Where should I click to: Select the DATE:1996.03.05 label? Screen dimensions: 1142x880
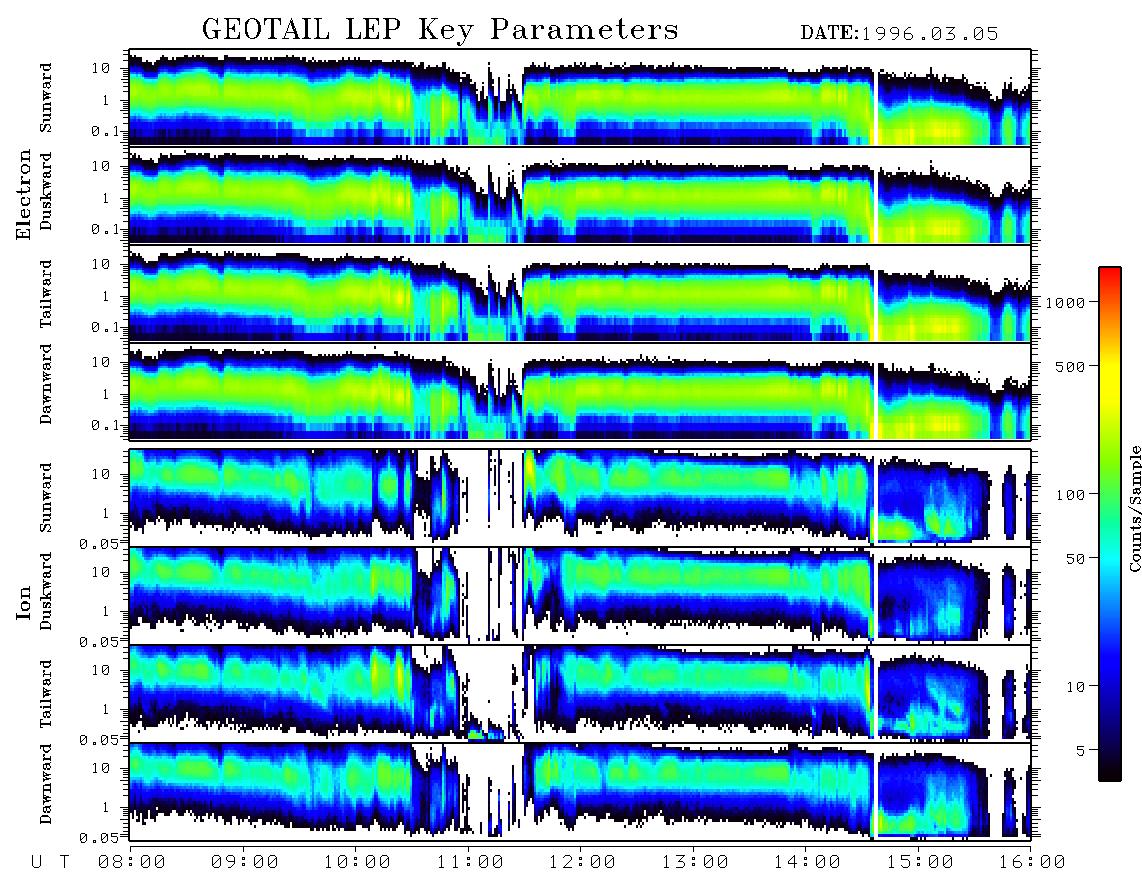[899, 33]
